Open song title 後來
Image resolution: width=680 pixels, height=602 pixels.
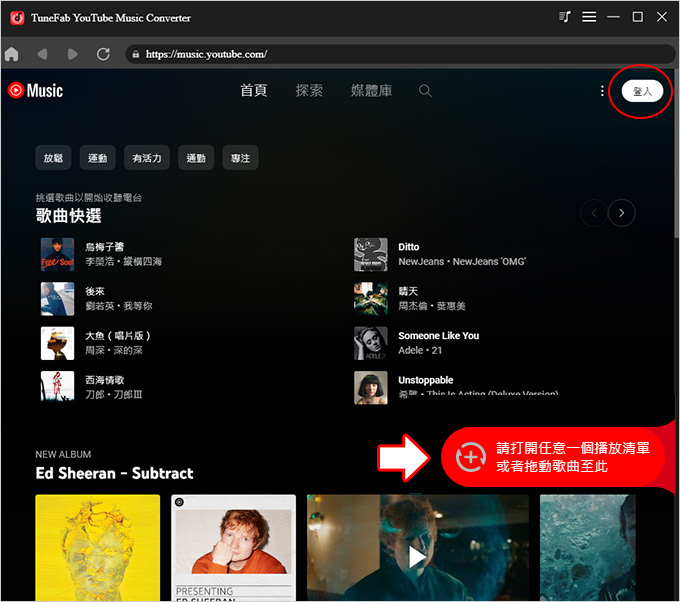[x=95, y=291]
